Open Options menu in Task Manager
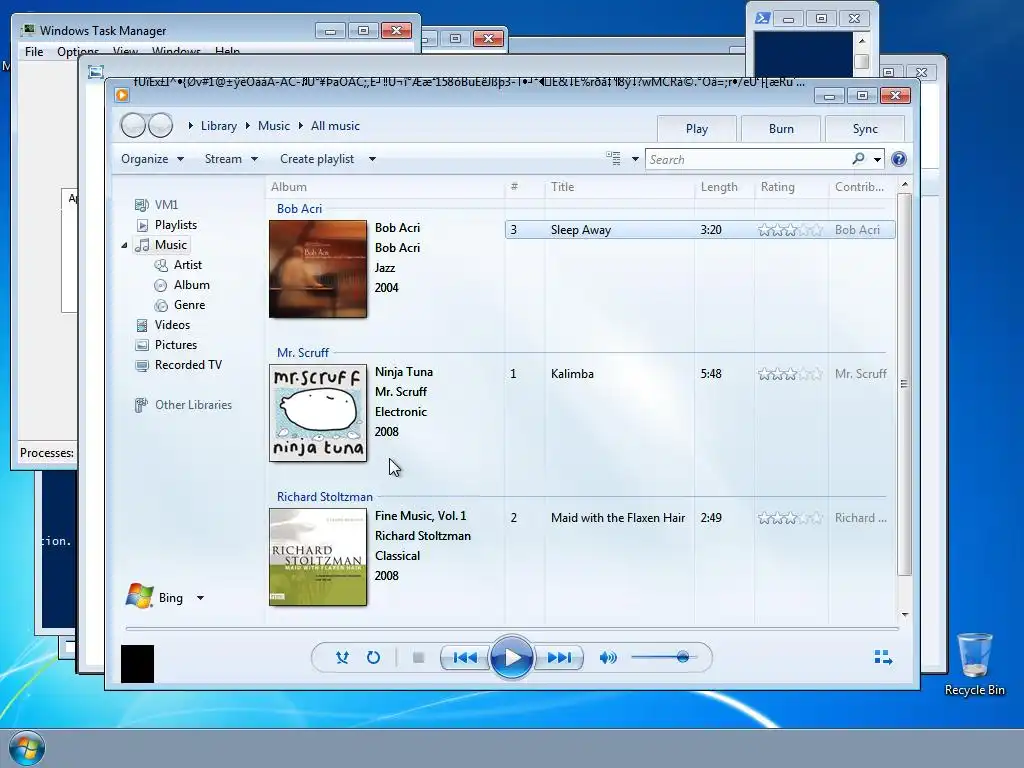Screen dimensions: 1024x768 coord(78,52)
